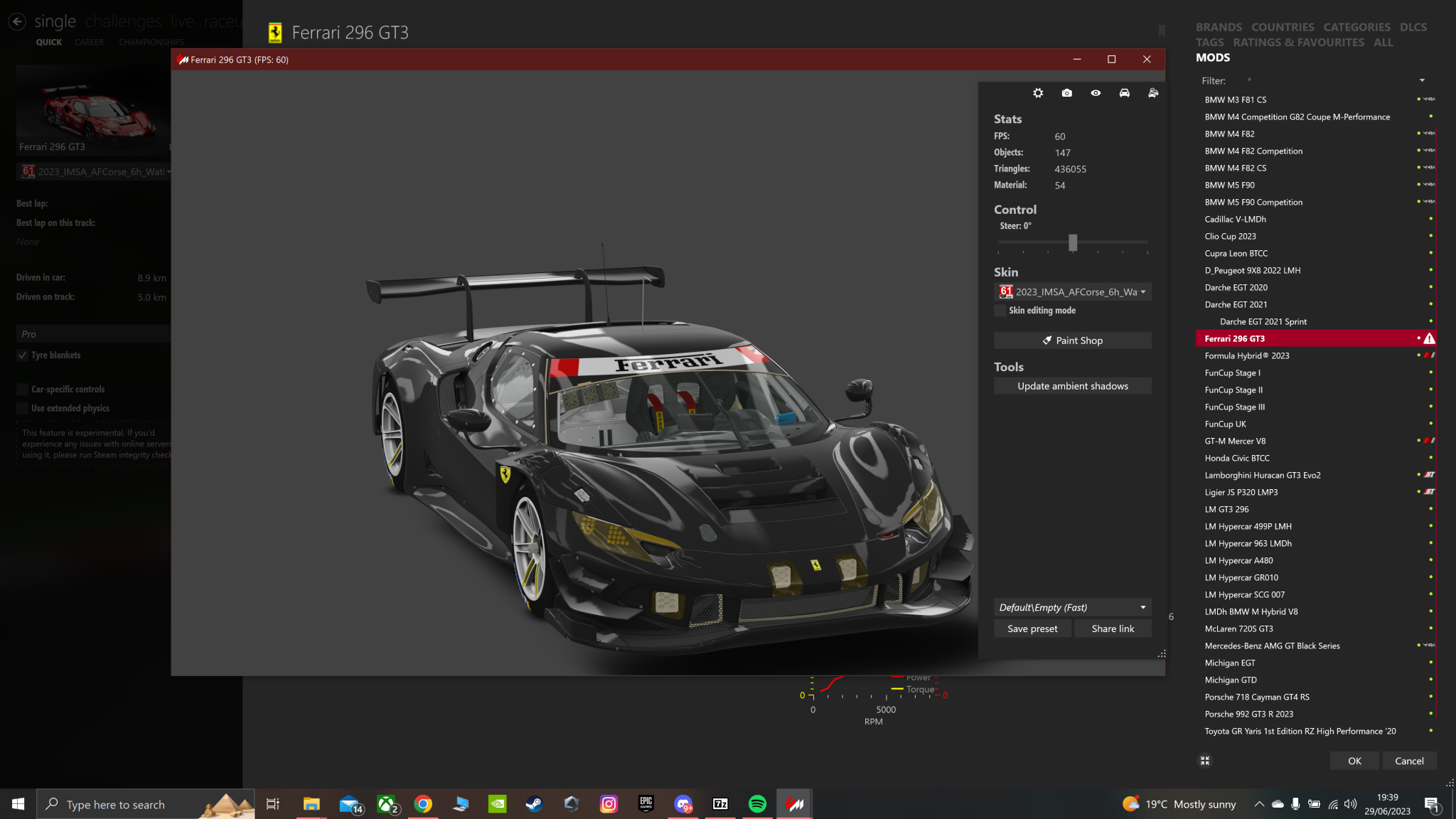The image size is (1456, 819).
Task: Open Spotify from taskbar
Action: [757, 804]
